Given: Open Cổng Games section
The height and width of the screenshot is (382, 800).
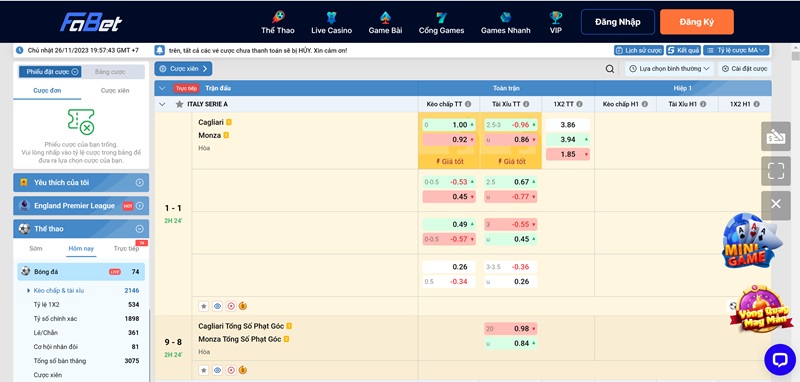Looking at the screenshot, I should pyautogui.click(x=441, y=22).
